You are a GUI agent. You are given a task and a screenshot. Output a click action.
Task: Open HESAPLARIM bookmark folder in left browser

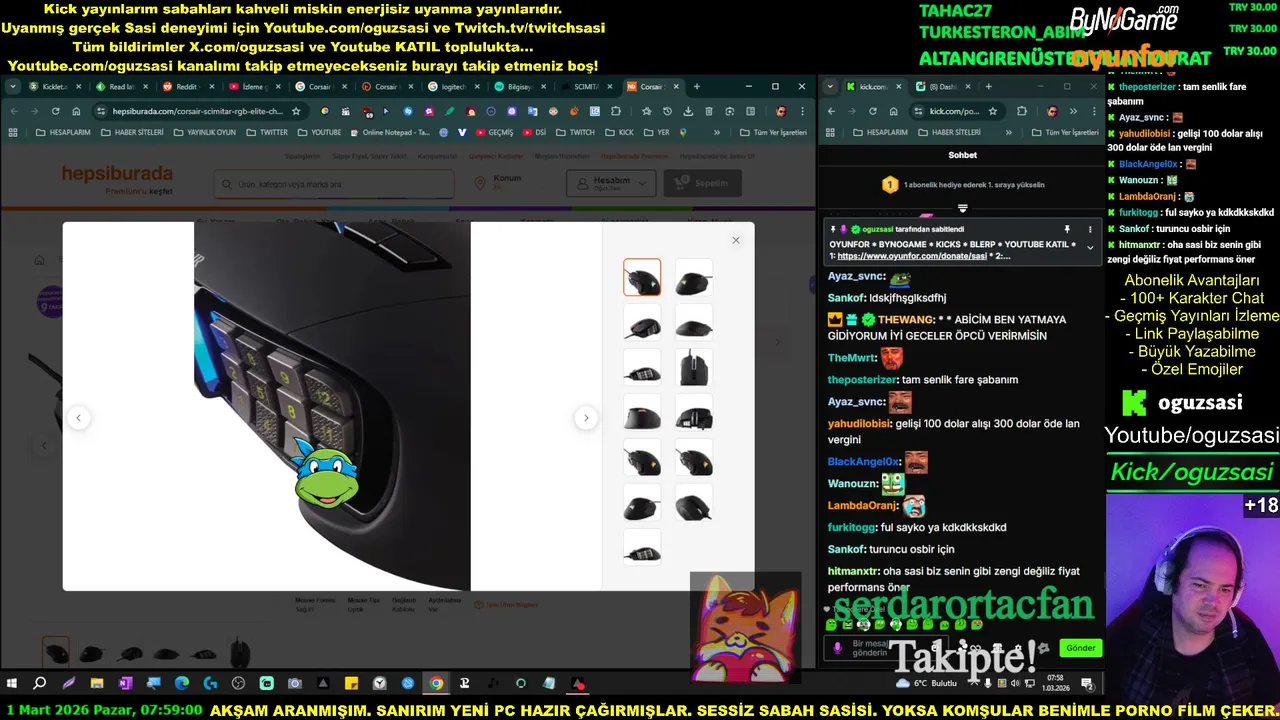coord(63,132)
